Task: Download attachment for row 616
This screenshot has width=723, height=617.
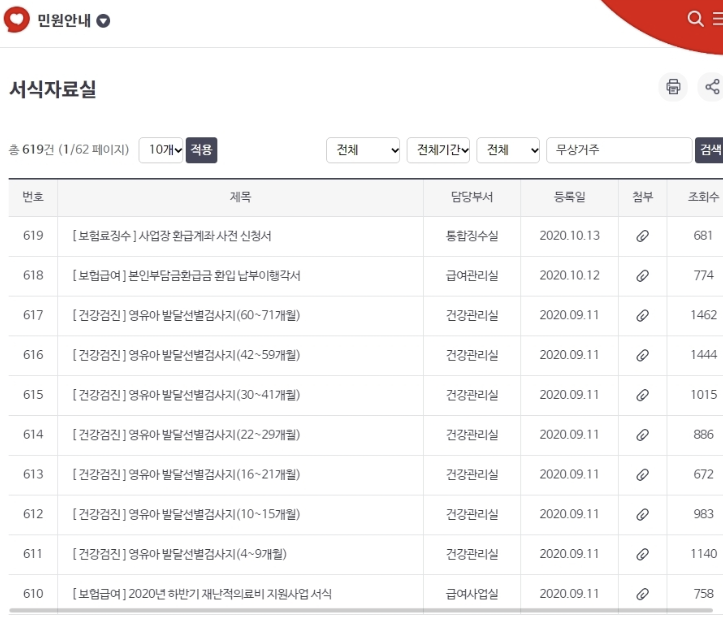Action: (642, 355)
